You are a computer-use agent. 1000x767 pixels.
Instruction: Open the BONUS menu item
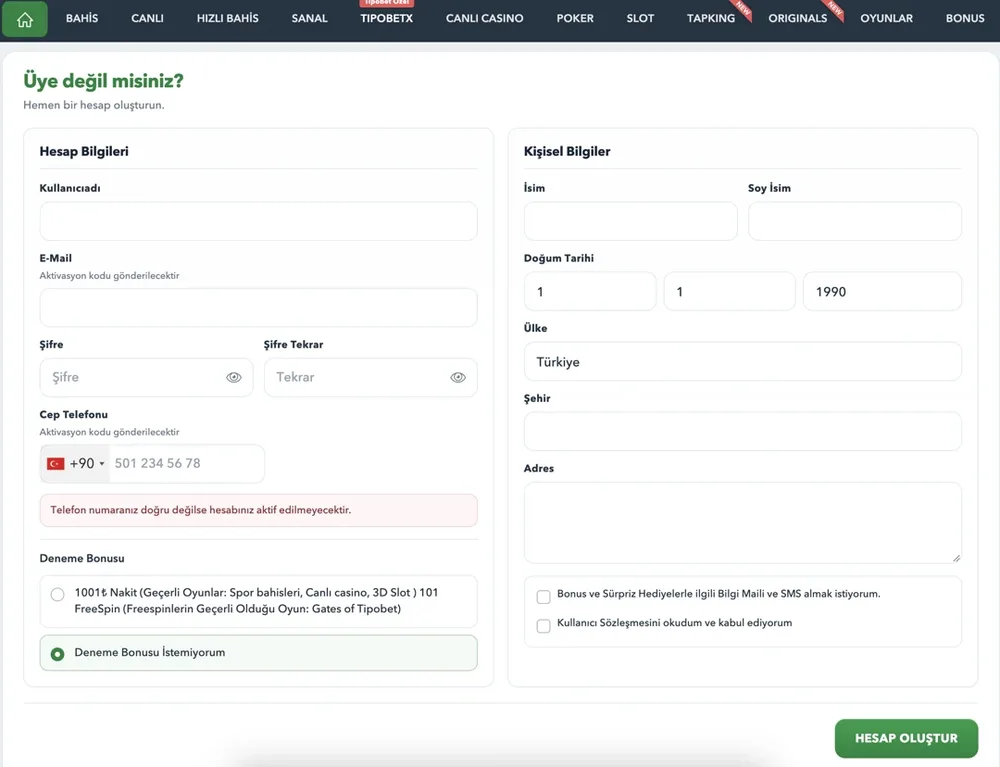pos(965,18)
